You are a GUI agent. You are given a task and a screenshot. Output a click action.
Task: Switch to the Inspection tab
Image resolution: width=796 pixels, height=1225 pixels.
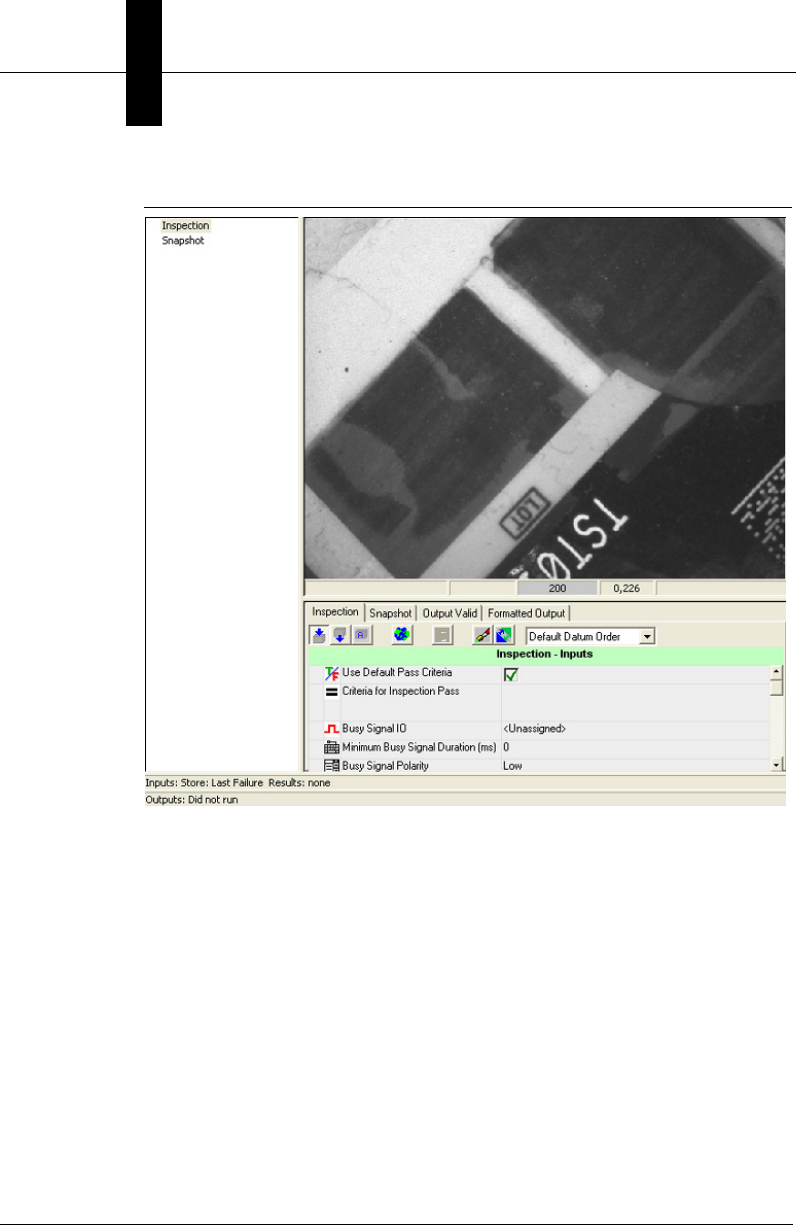335,611
